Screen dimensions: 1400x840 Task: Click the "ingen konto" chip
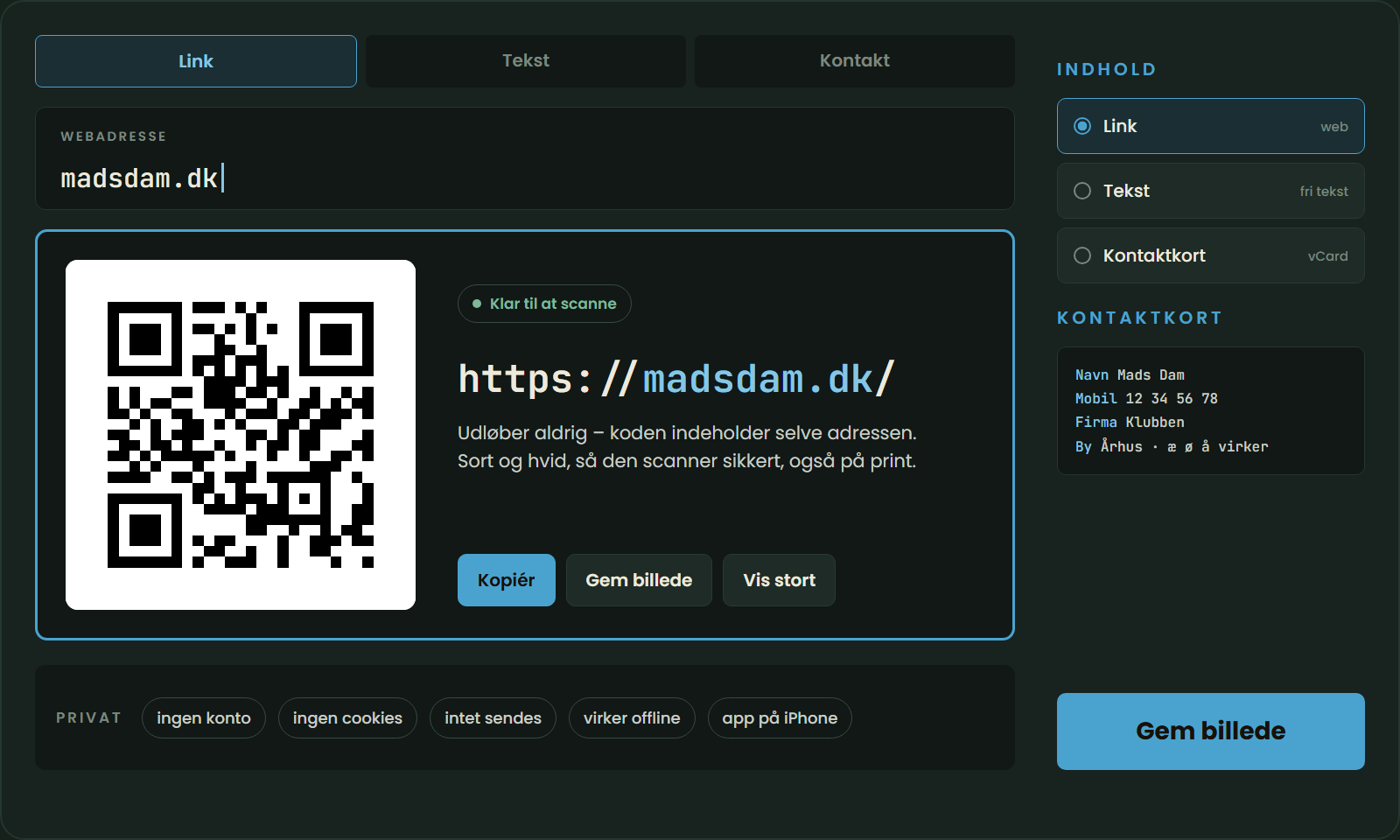(x=204, y=718)
